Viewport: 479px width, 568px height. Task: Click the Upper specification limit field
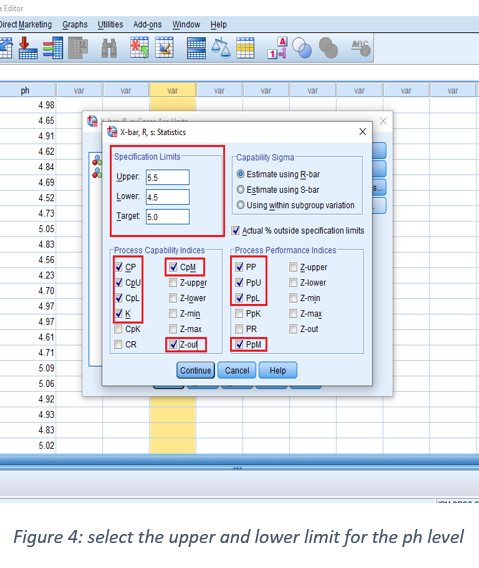coord(168,177)
